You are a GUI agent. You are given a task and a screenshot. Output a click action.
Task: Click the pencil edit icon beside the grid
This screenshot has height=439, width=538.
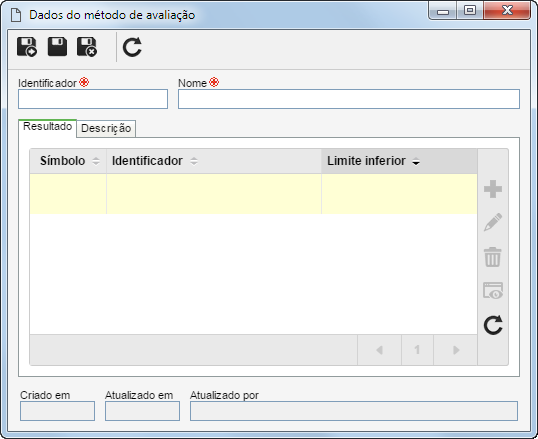click(493, 222)
